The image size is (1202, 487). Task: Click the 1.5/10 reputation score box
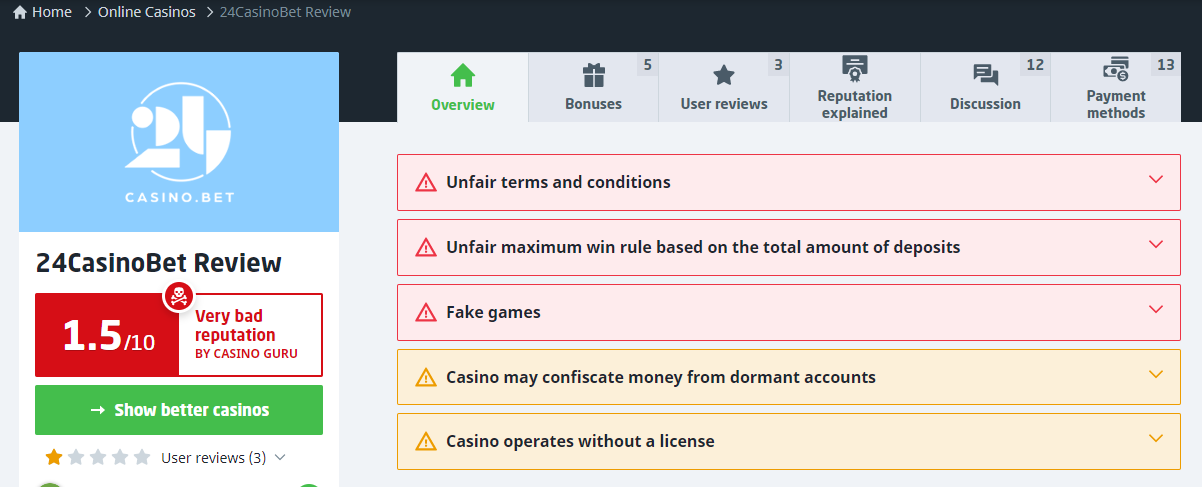coord(107,335)
